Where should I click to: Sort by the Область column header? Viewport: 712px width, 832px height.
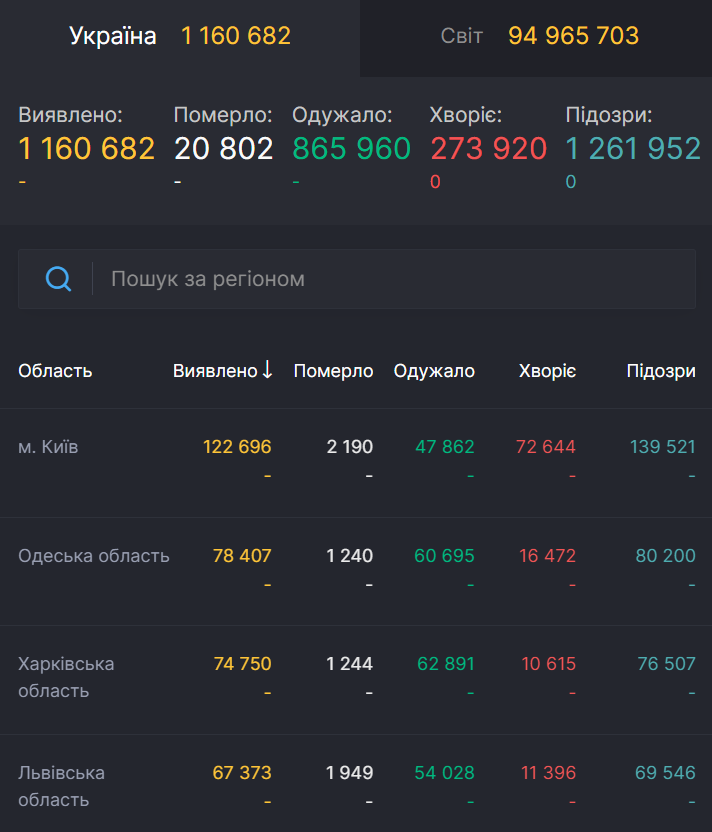tap(55, 371)
